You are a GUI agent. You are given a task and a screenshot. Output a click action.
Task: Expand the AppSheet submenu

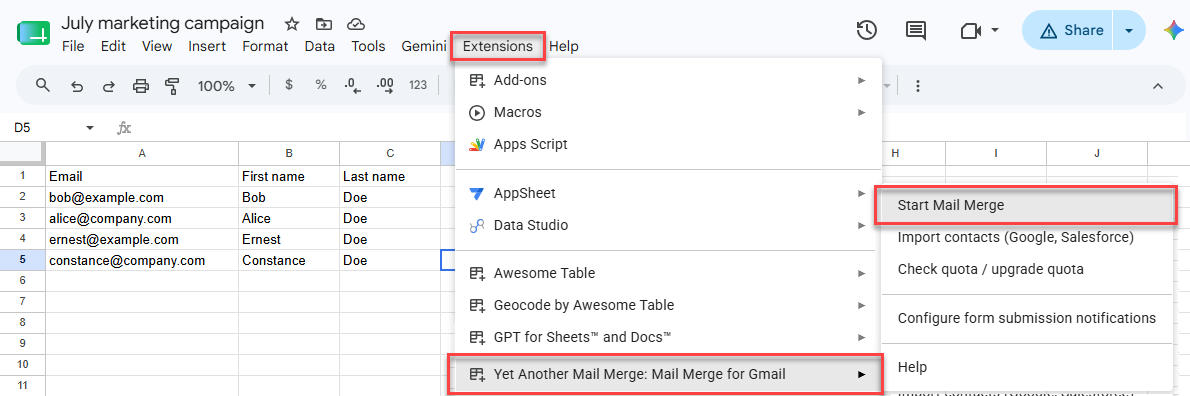pos(668,193)
